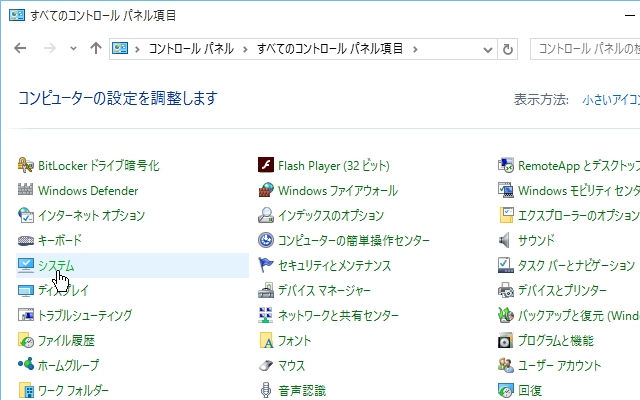The height and width of the screenshot is (400, 640).
Task: Refresh the Control Panel view
Action: [x=508, y=49]
